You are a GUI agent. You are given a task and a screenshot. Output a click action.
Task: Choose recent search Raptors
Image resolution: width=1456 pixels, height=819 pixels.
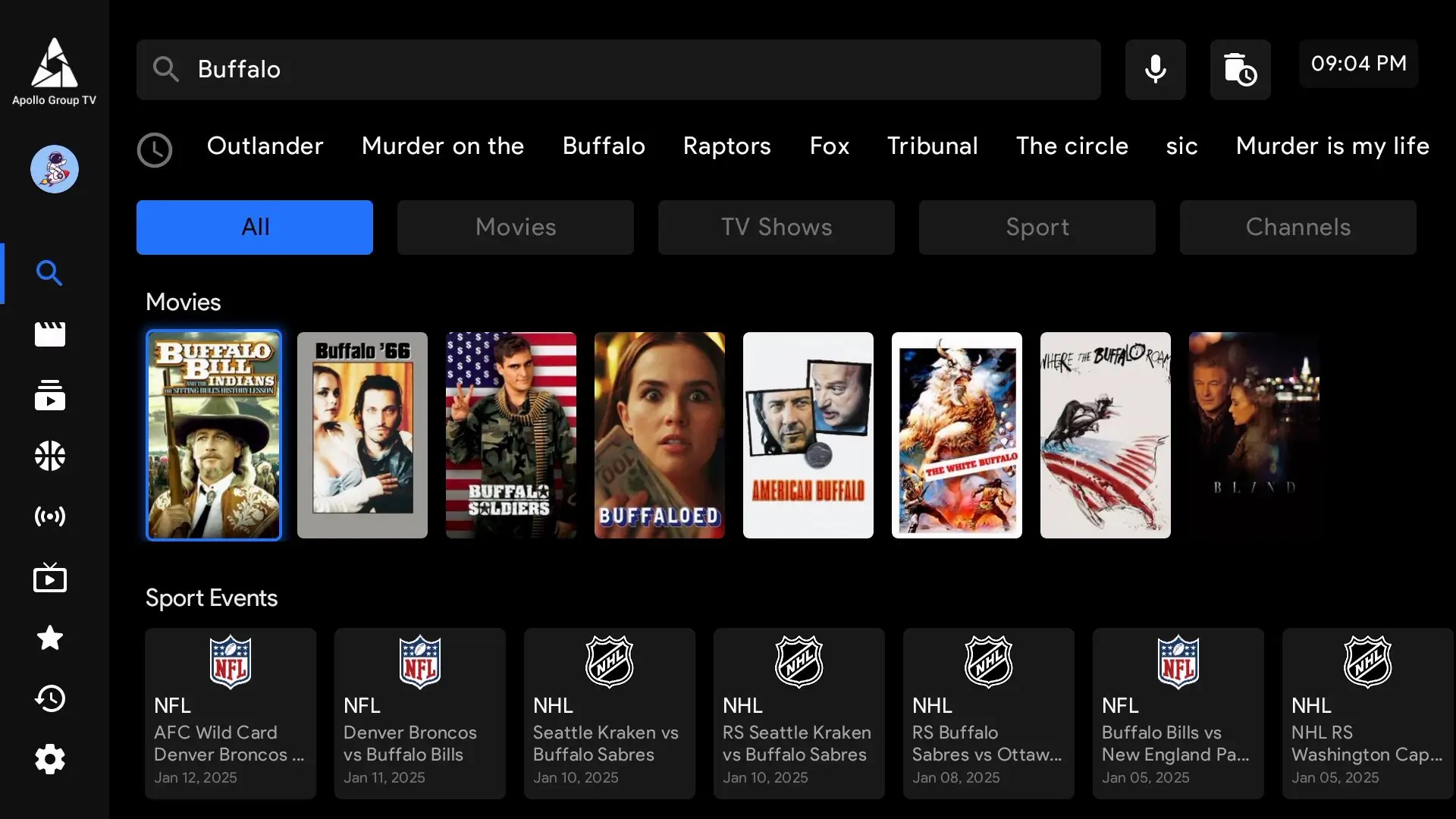click(726, 146)
